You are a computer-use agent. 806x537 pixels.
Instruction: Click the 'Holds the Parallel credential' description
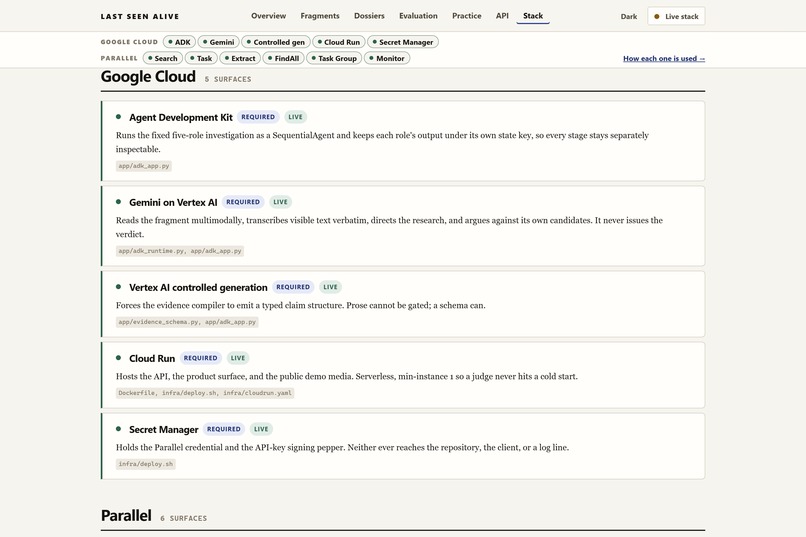[x=342, y=447]
